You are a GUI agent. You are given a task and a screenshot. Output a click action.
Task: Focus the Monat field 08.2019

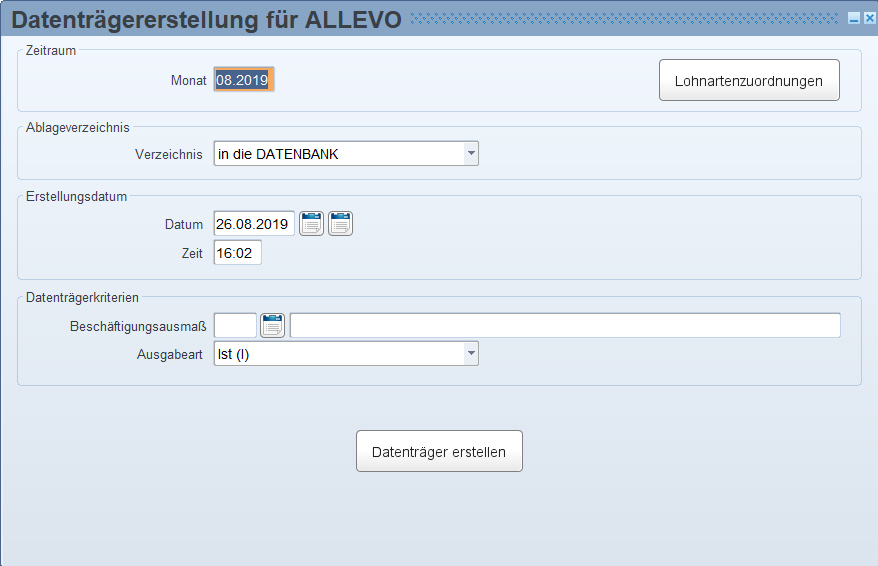pyautogui.click(x=244, y=80)
